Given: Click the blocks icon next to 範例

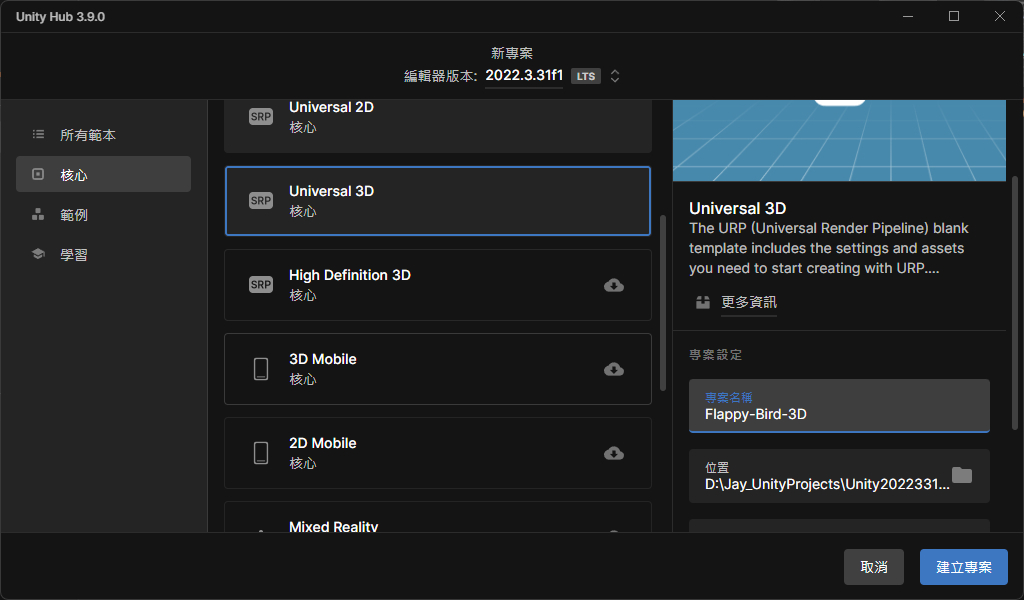Looking at the screenshot, I should (39, 214).
